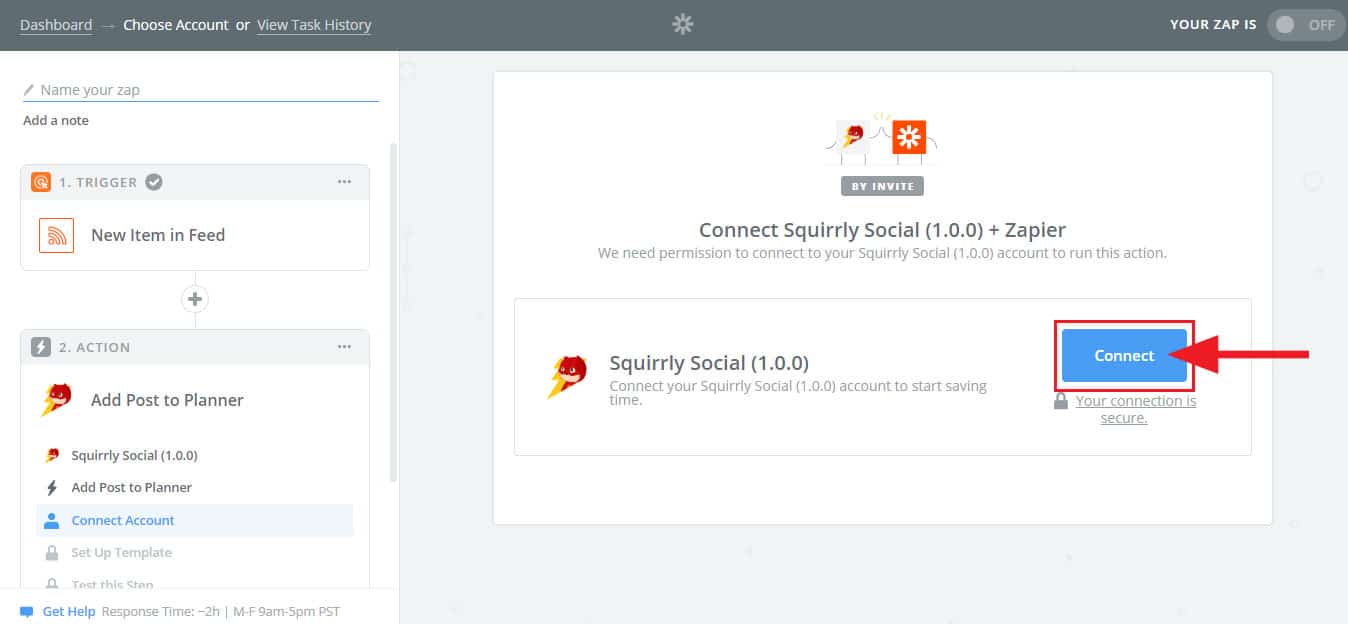The height and width of the screenshot is (624, 1348).
Task: Select the Set Up Template substep
Action: [121, 553]
